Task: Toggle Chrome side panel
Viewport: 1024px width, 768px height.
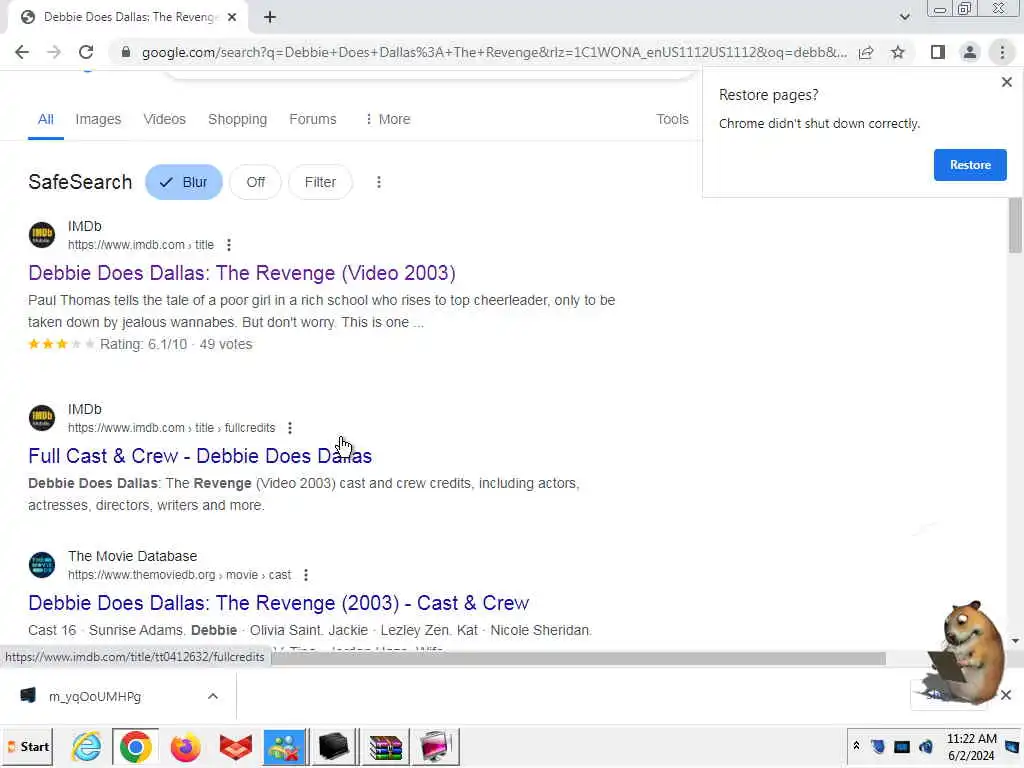Action: pyautogui.click(x=938, y=52)
